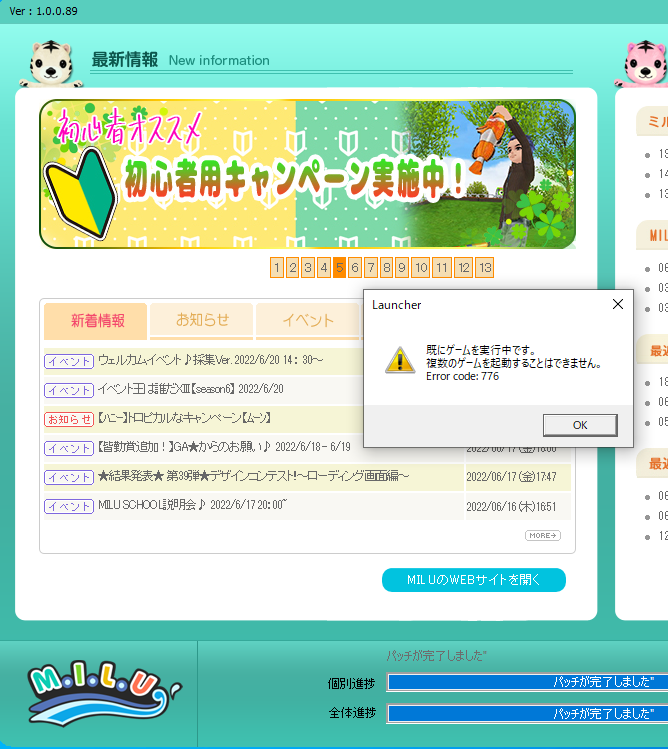Switch to the イベント tab
668x749 pixels.
[x=308, y=321]
